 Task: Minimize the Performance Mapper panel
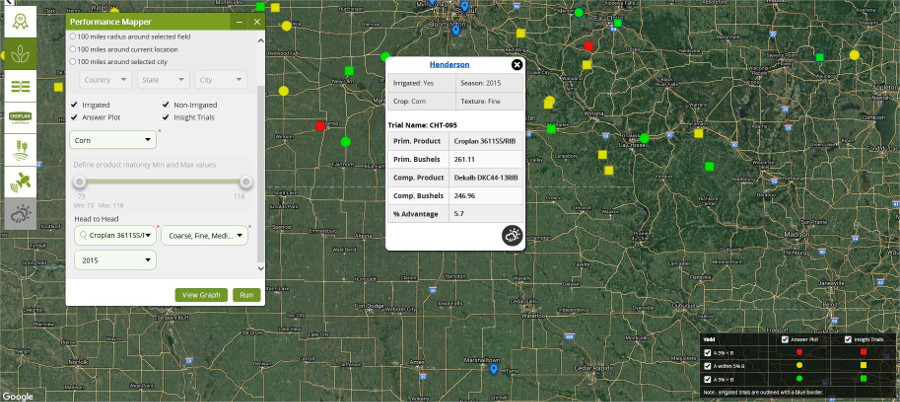coord(238,21)
